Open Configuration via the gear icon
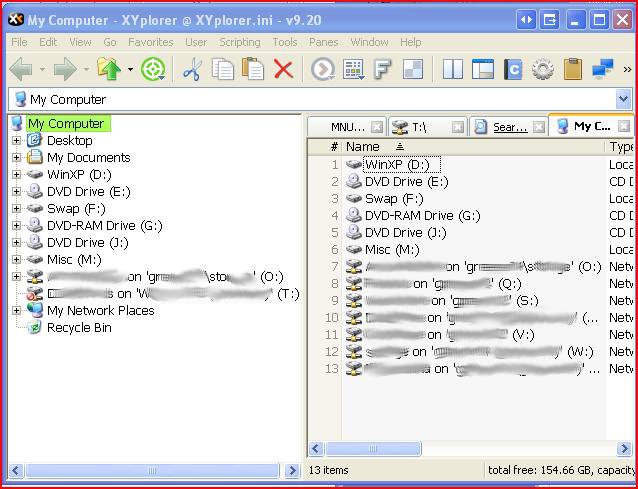Image resolution: width=638 pixels, height=489 pixels. pos(542,69)
